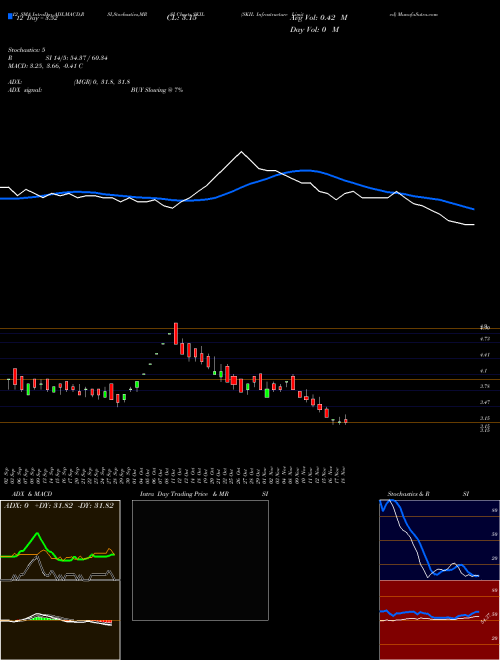
Task: Click the blue 12-day SMA legend square
Action: point(10,16)
